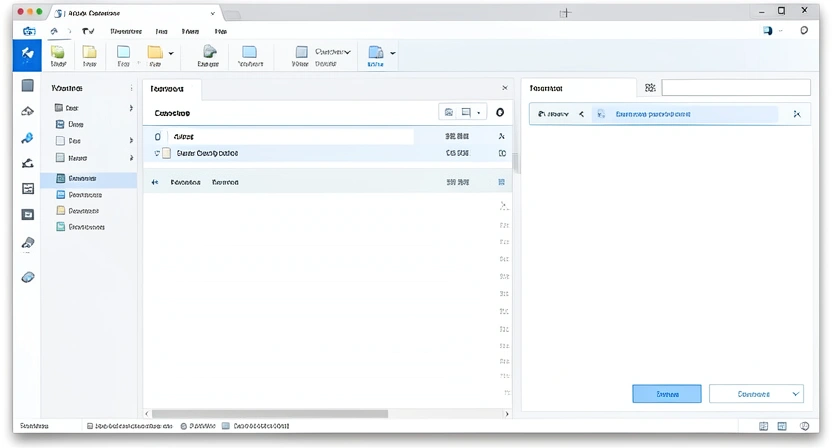This screenshot has width=832, height=448.
Task: Click the collapse icon at breadcrumb bar end
Action: (797, 114)
